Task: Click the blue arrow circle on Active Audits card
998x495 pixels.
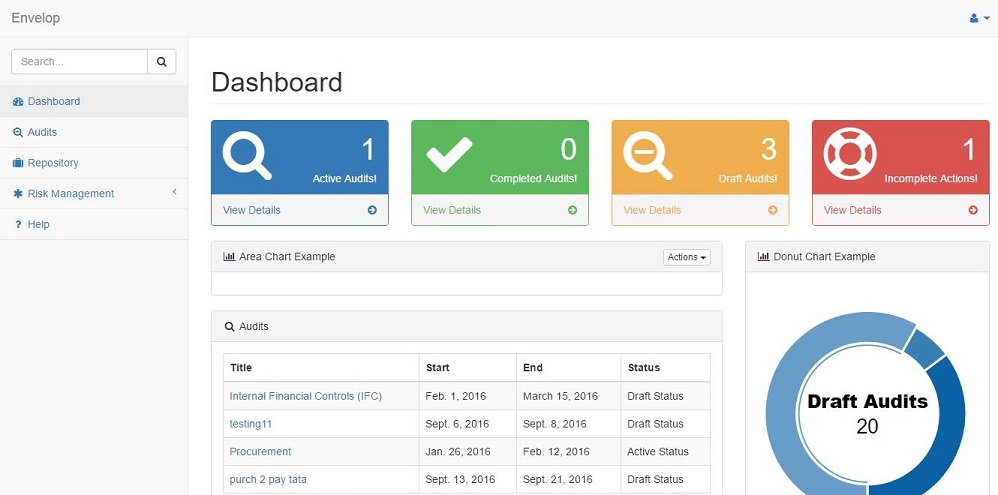Action: point(372,210)
